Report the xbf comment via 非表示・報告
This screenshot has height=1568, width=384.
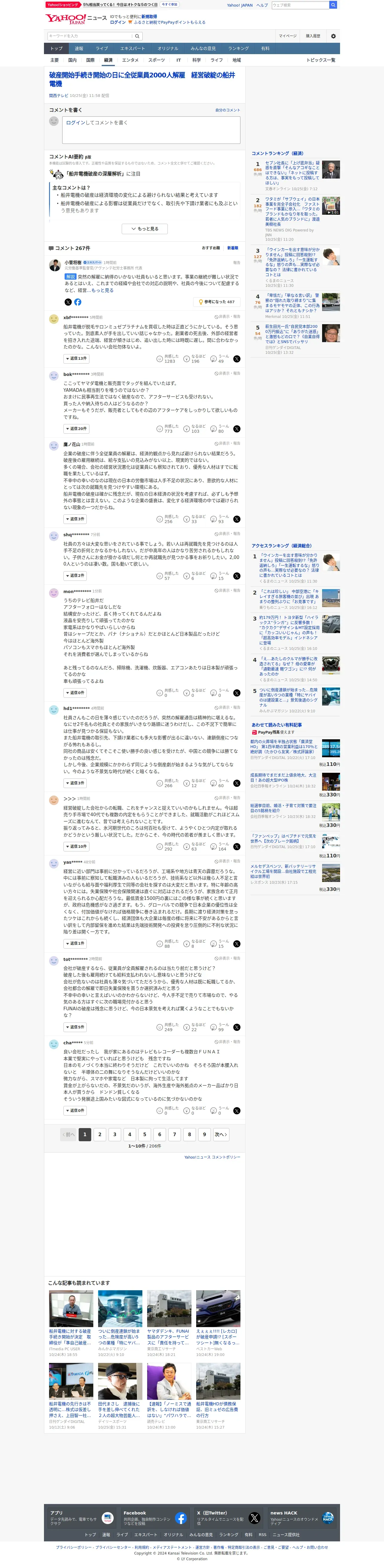(227, 316)
